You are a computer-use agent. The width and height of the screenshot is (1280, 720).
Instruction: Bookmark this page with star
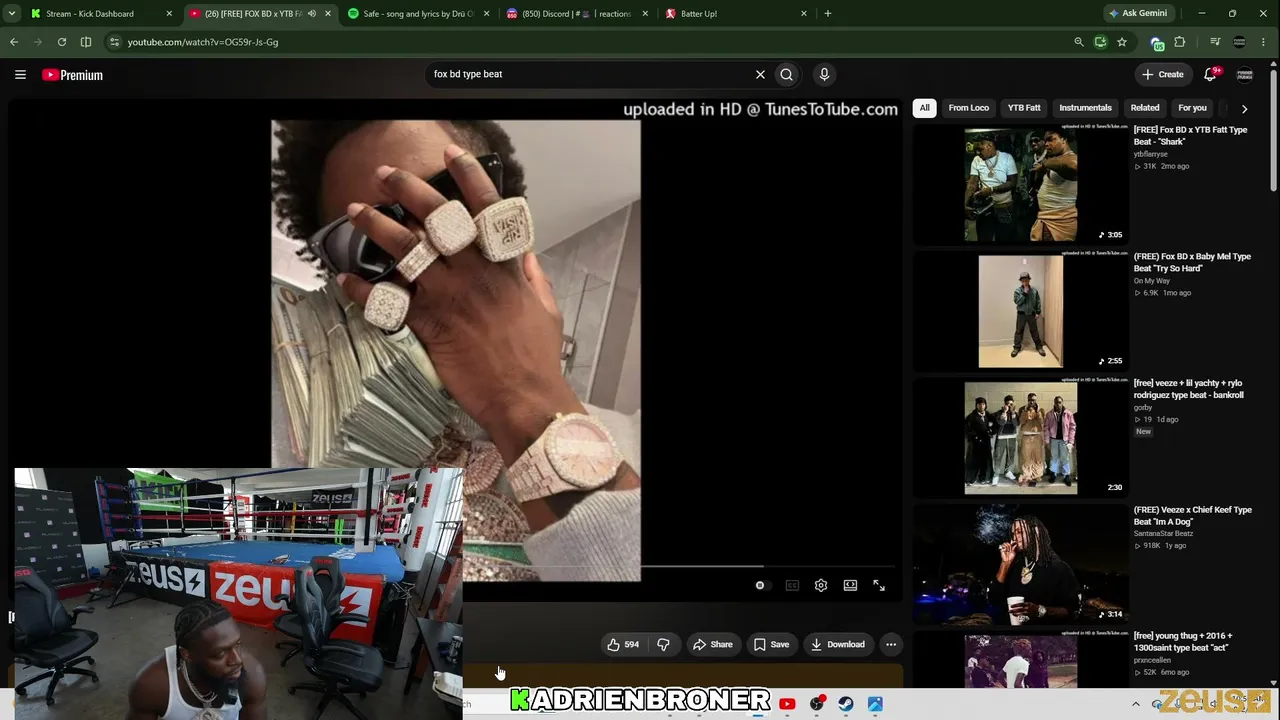(x=1122, y=42)
